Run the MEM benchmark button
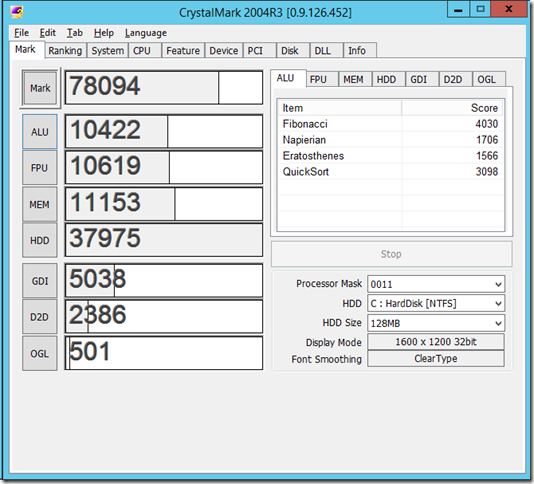534x484 pixels. [40, 204]
